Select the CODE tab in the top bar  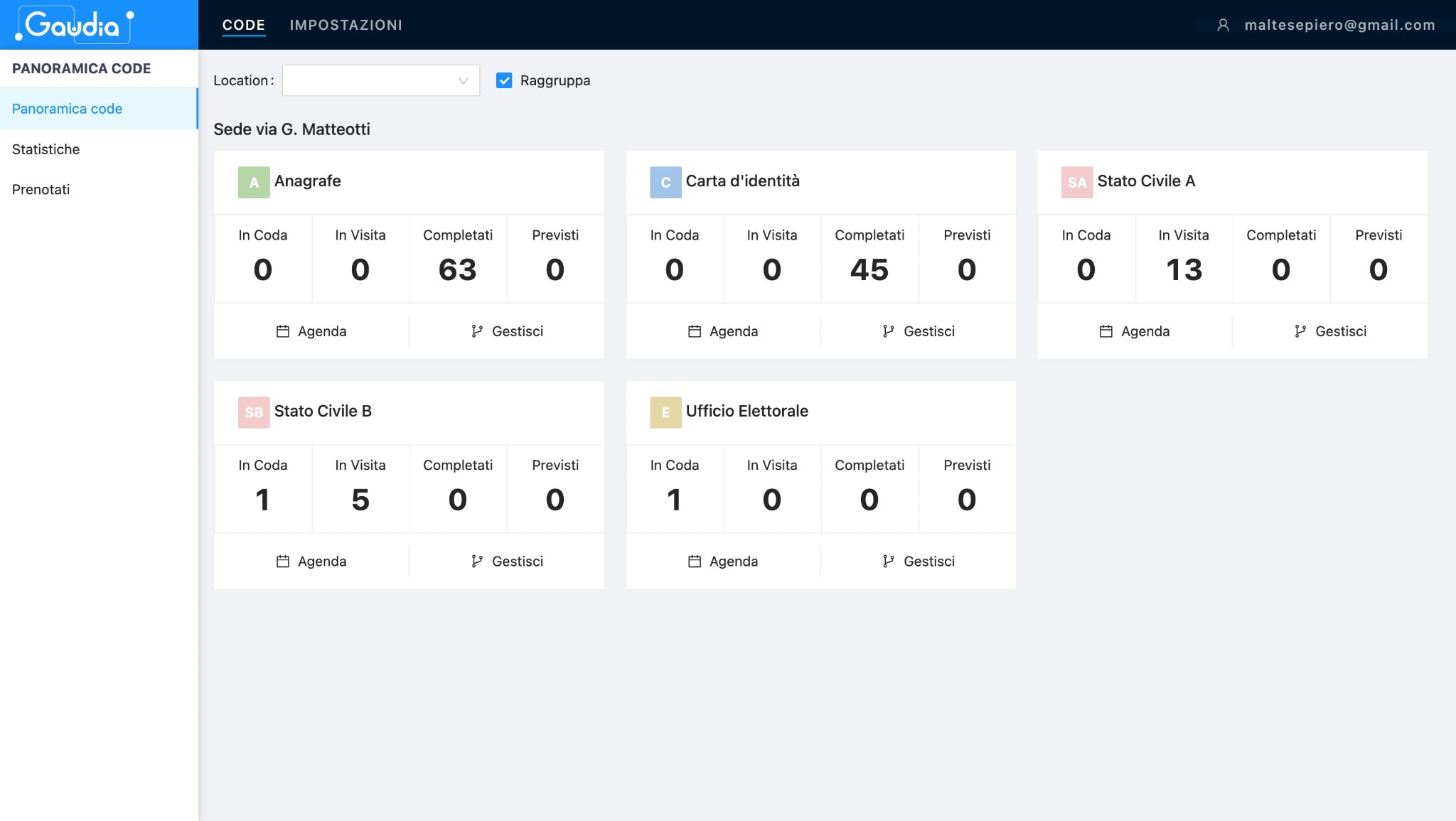pyautogui.click(x=244, y=24)
